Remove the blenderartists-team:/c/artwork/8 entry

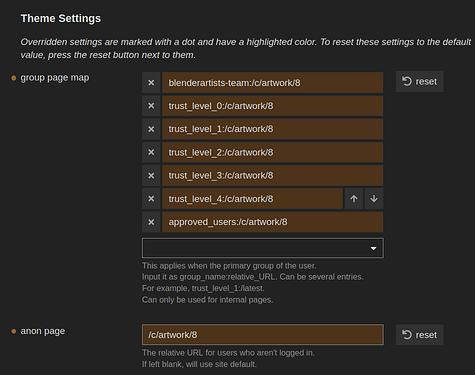pyautogui.click(x=151, y=83)
